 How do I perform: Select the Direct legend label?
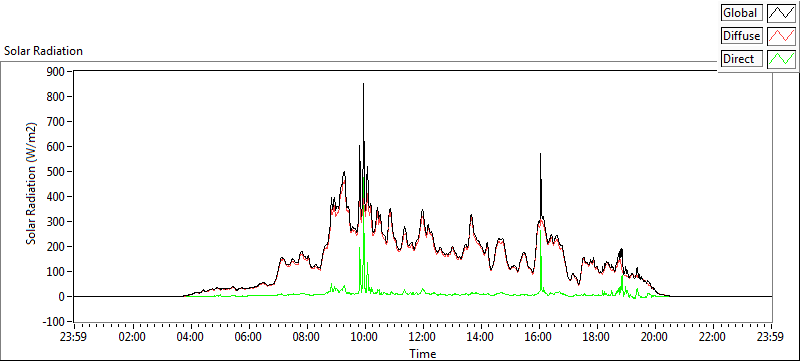[742, 59]
